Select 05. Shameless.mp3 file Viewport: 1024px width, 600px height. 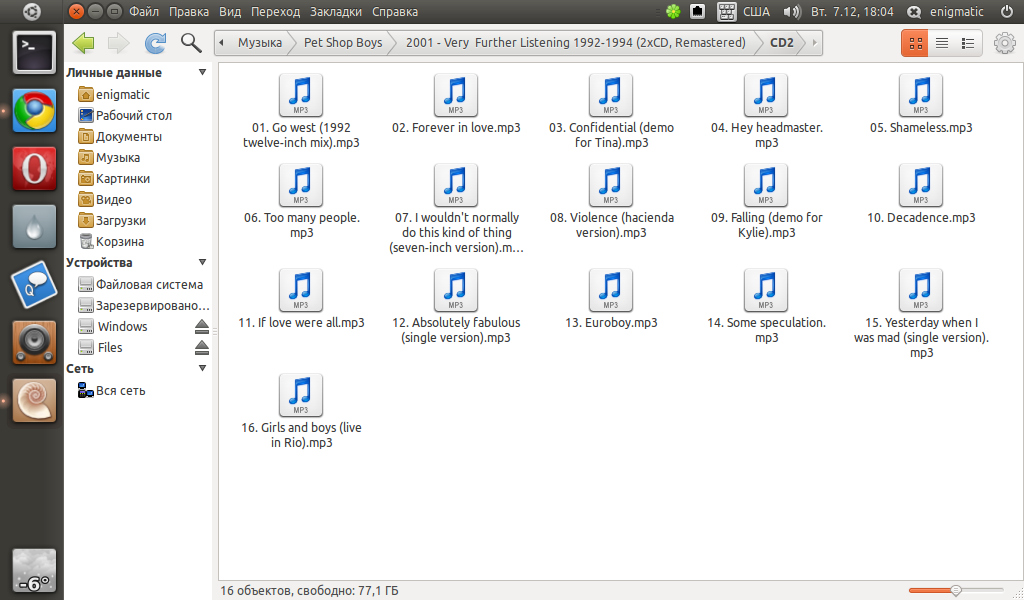921,103
